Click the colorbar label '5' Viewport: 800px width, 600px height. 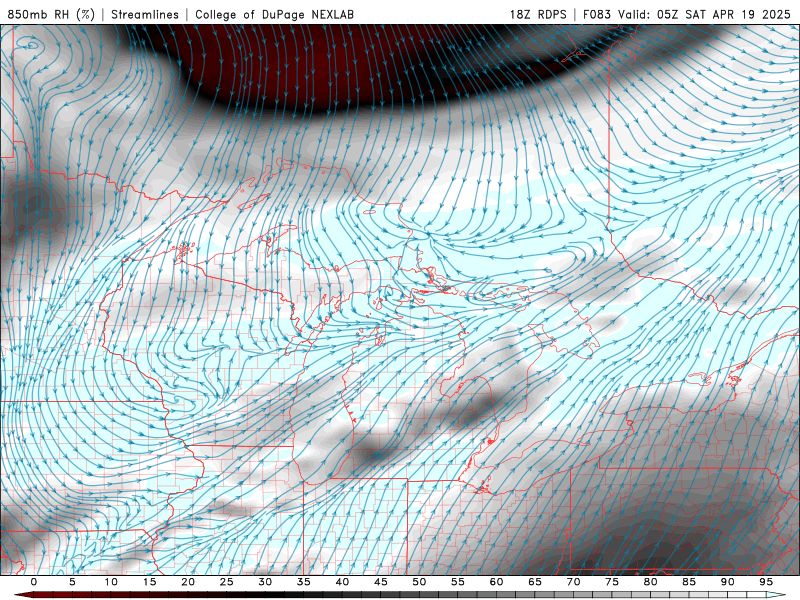pyautogui.click(x=72, y=582)
